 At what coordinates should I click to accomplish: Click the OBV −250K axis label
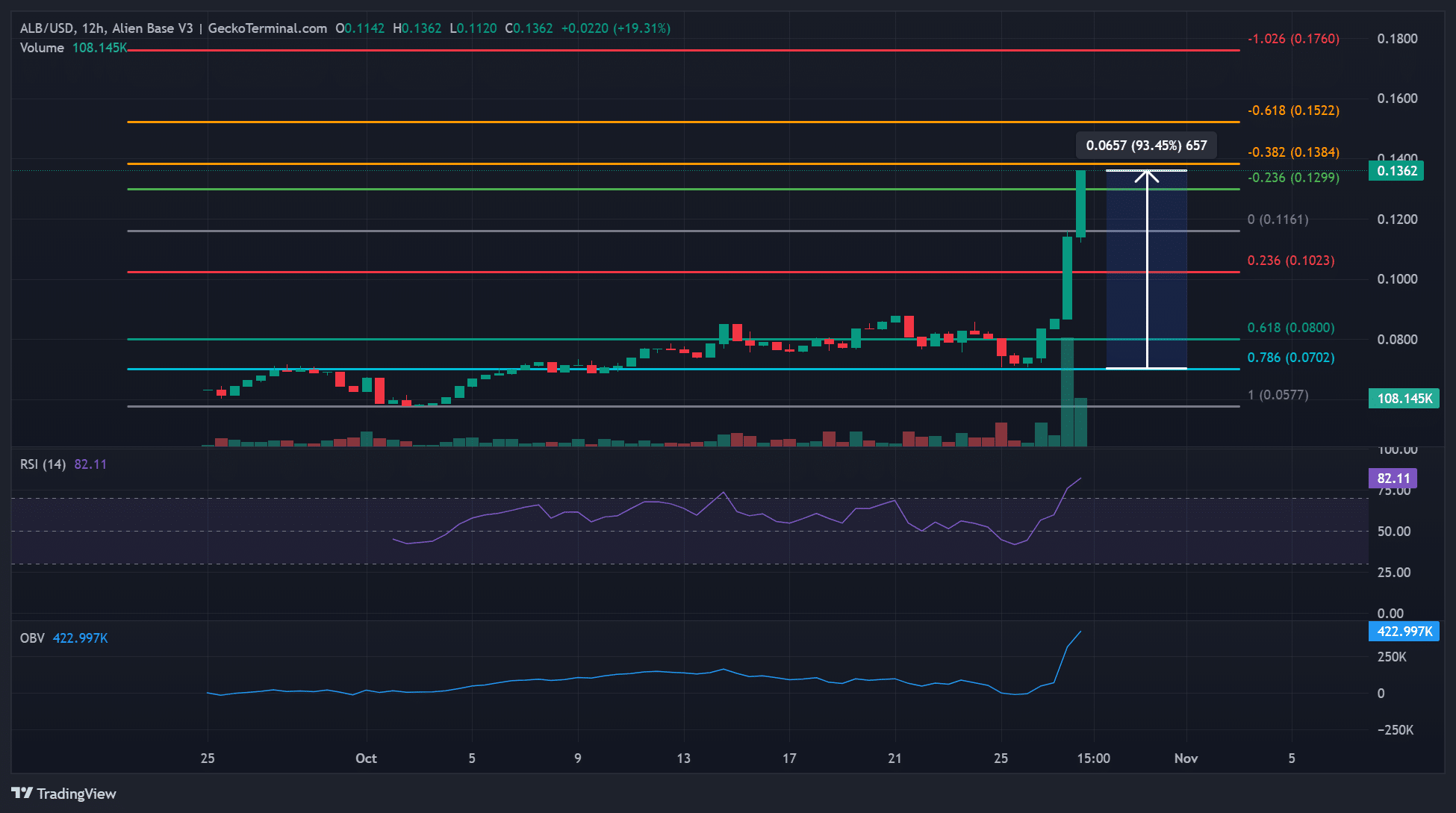tap(1396, 730)
